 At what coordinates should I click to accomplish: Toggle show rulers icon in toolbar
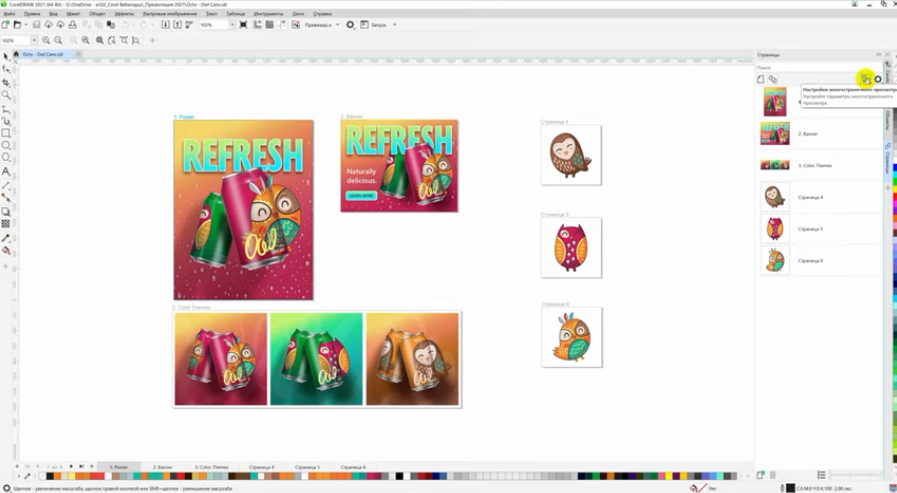(257, 25)
